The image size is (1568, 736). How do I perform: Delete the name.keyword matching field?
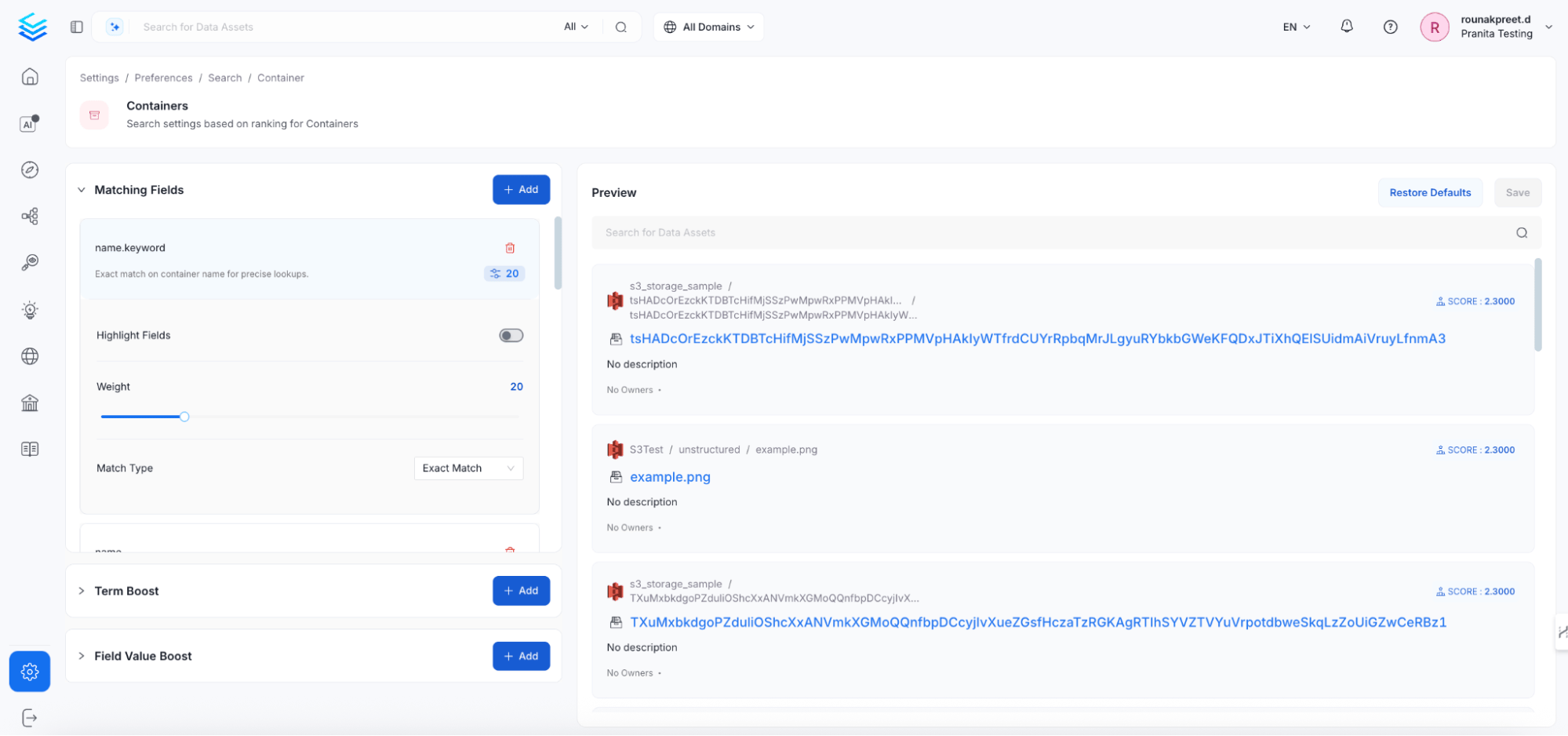coord(510,248)
